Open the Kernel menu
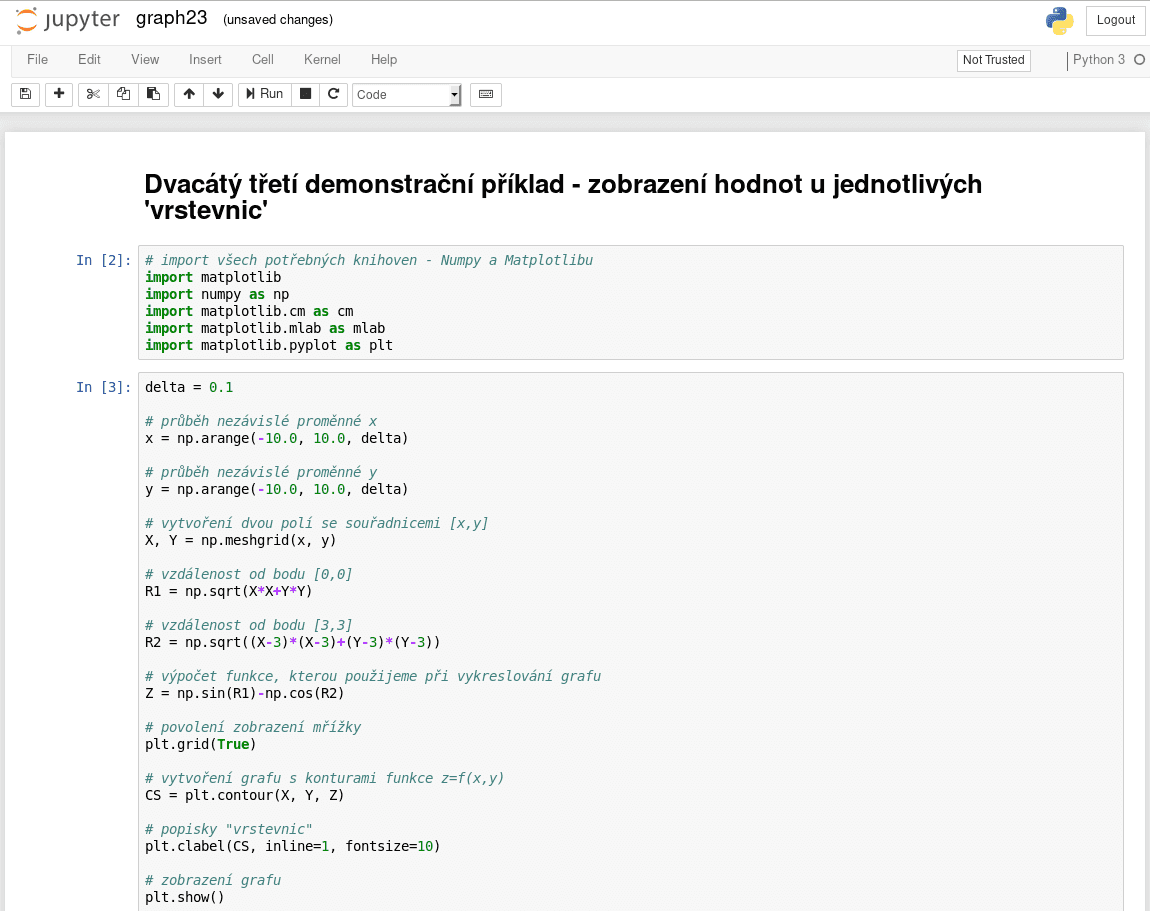Viewport: 1150px width, 911px height. [322, 59]
